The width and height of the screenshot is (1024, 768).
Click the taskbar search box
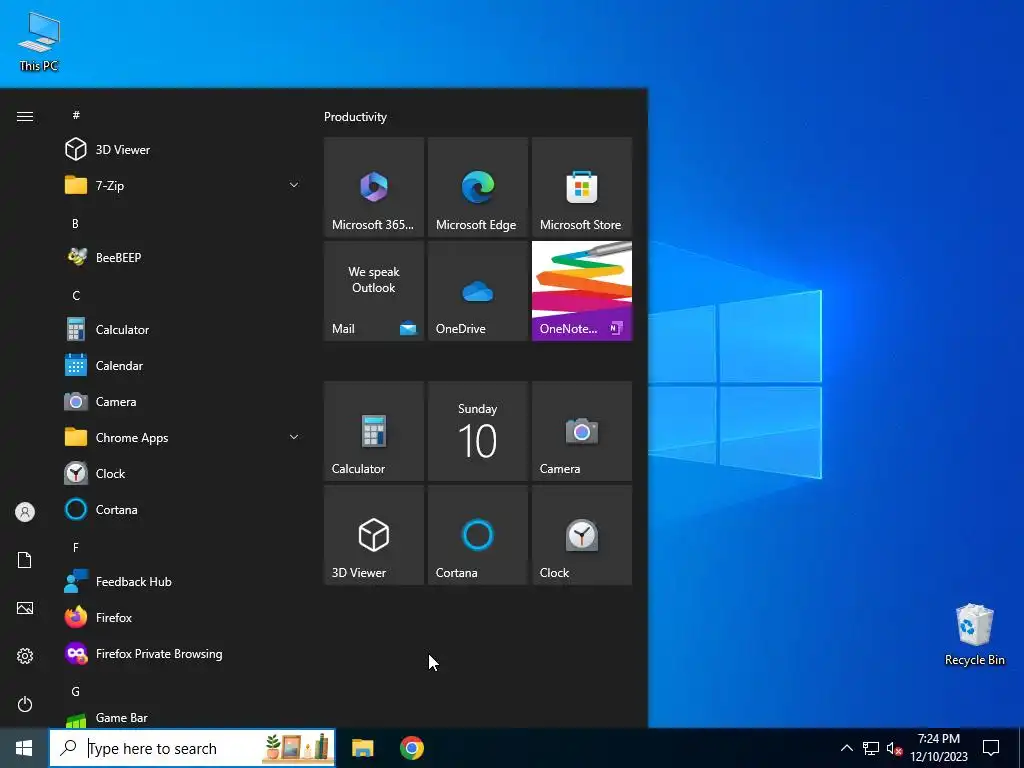pos(192,748)
